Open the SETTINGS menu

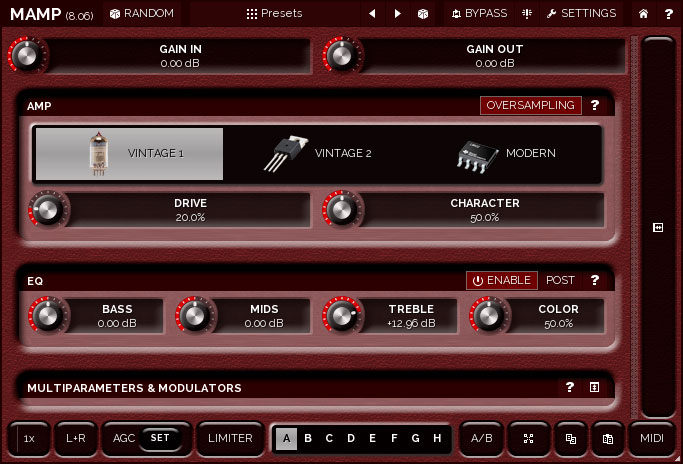pyautogui.click(x=581, y=14)
